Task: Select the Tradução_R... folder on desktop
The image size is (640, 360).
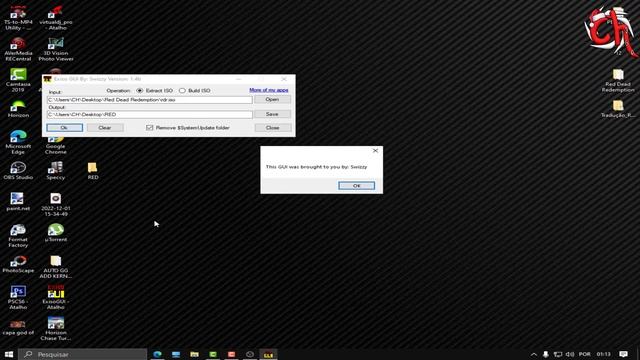Action: [618, 109]
